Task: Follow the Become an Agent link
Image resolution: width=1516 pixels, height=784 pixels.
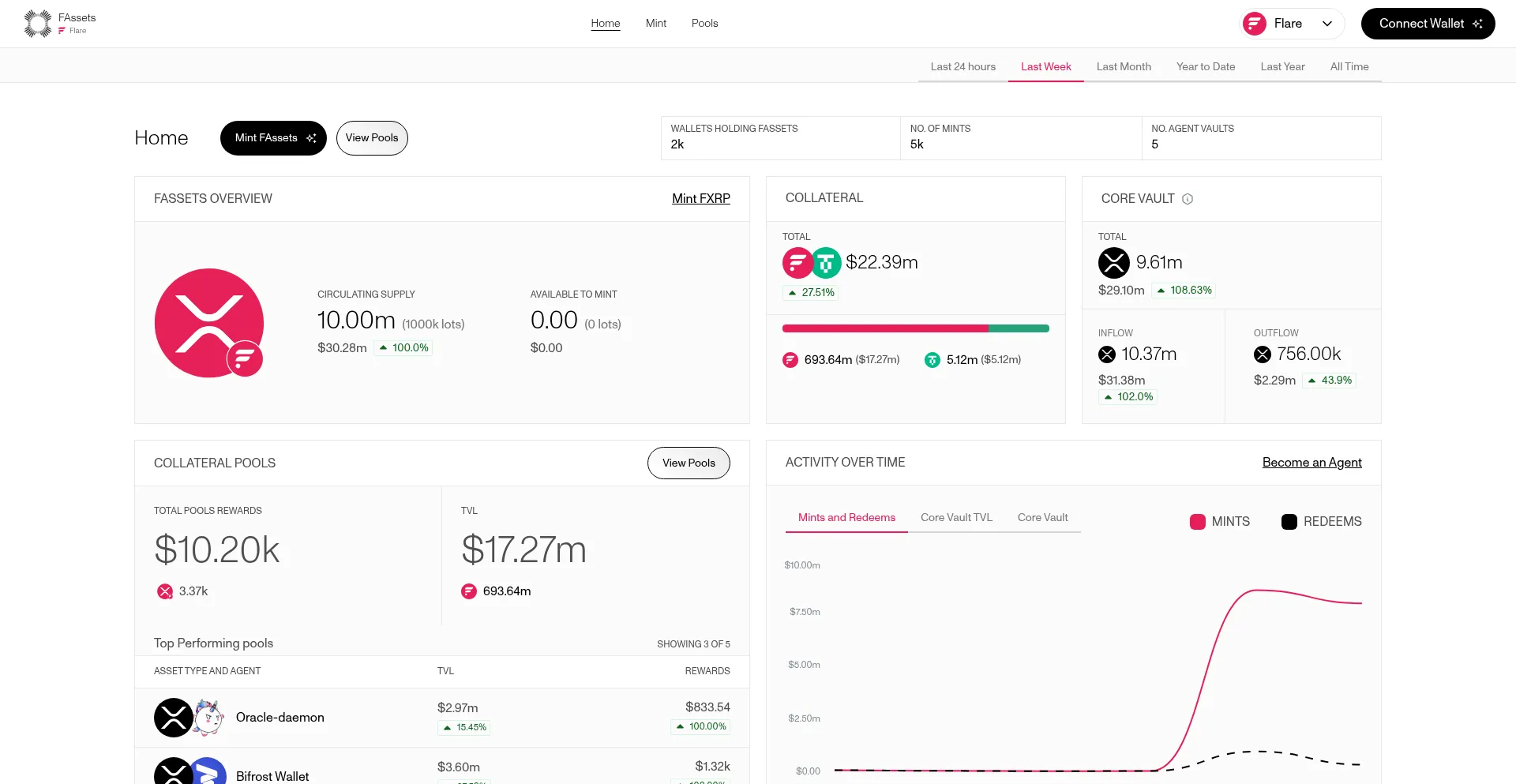Action: tap(1311, 463)
